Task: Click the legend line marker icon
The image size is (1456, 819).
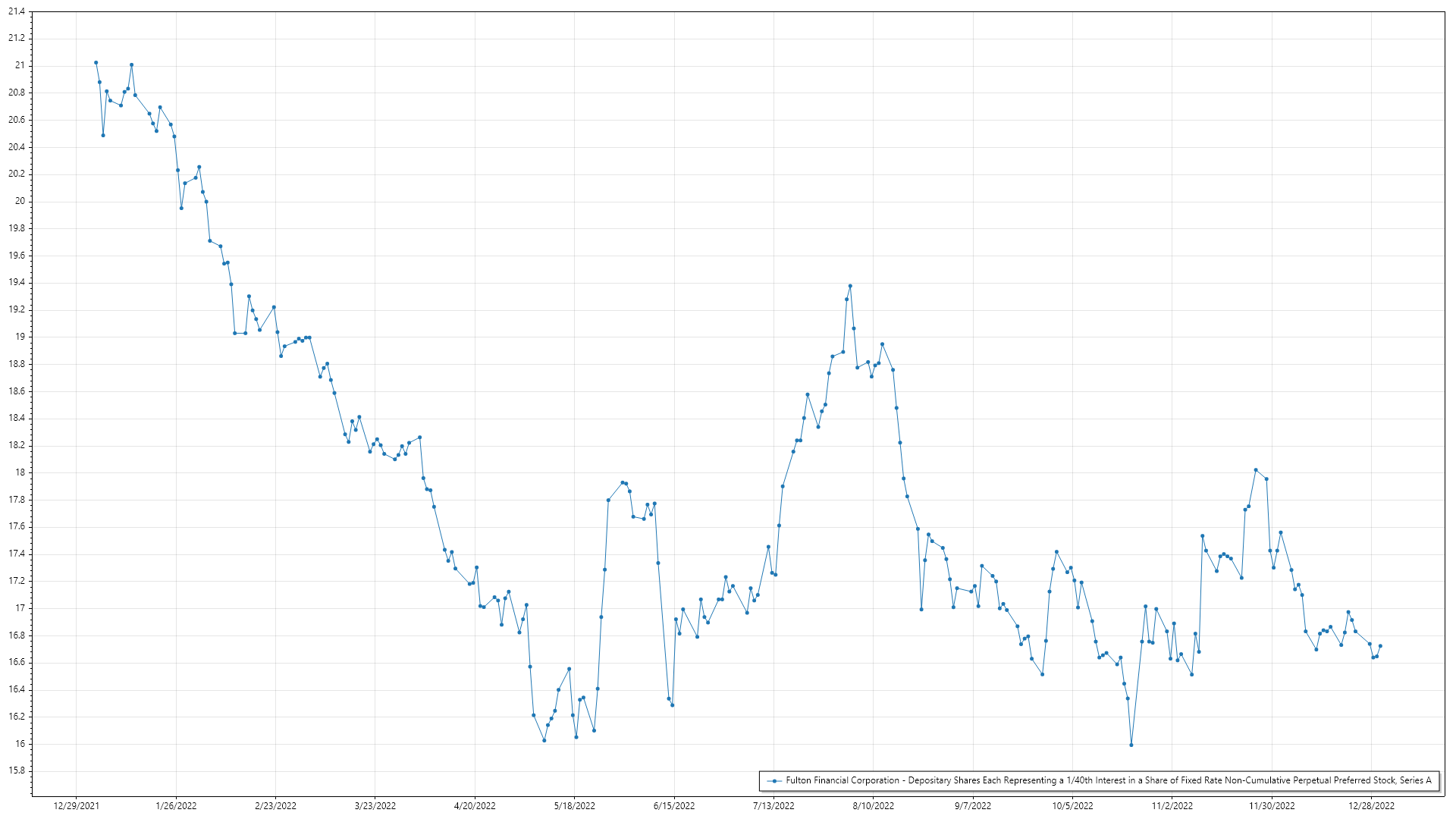Action: pyautogui.click(x=773, y=781)
